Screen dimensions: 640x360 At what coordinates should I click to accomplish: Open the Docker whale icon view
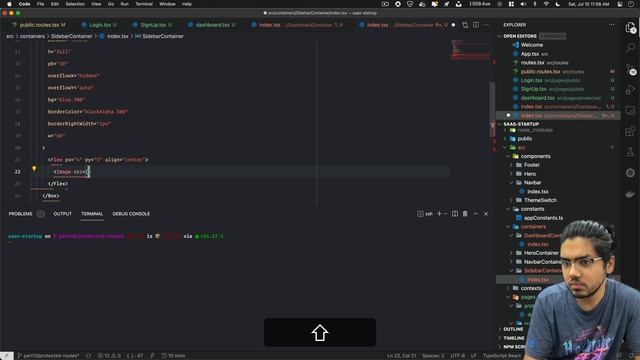click(x=630, y=193)
